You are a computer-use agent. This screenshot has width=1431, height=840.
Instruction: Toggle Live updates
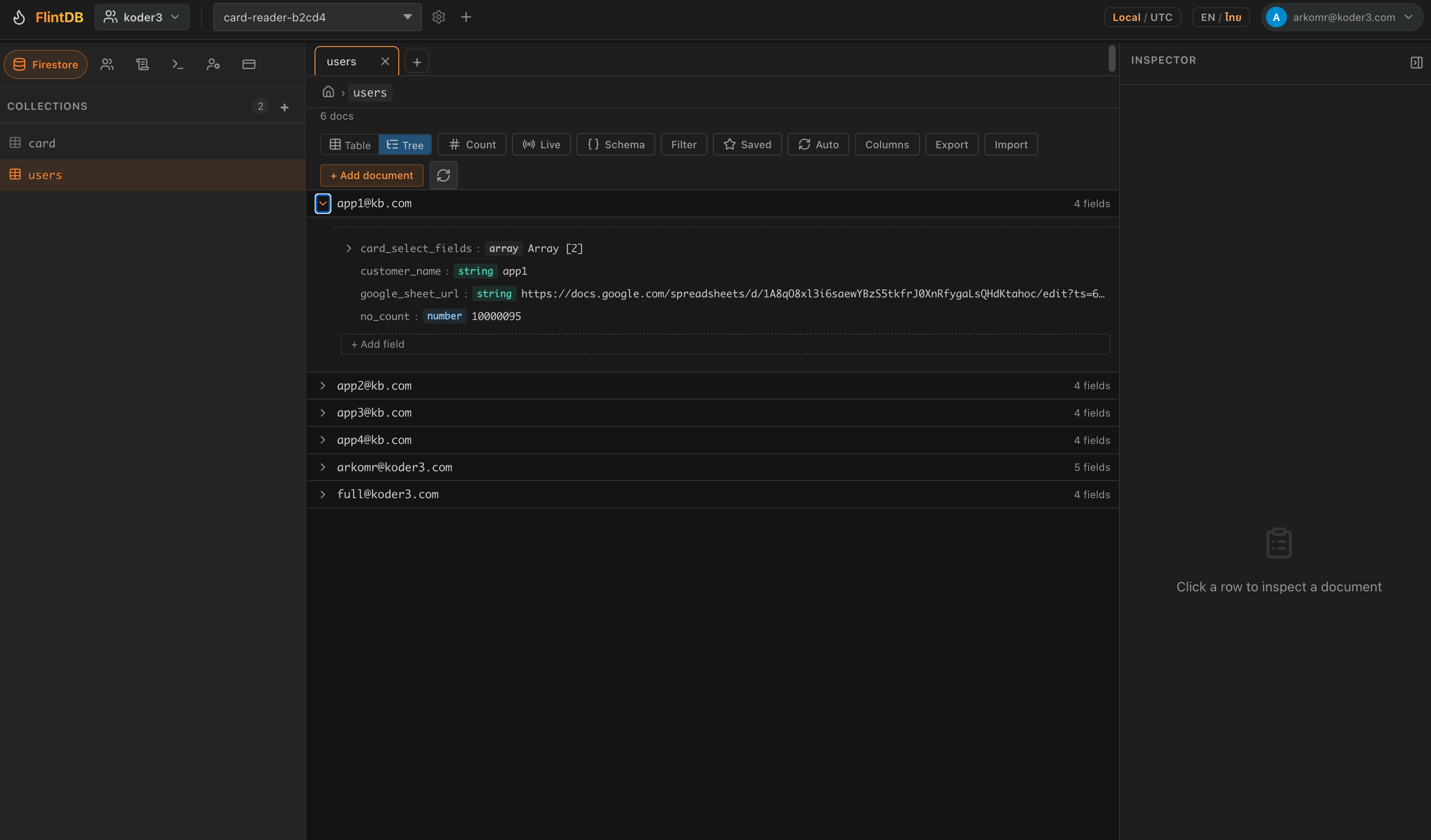coord(541,145)
